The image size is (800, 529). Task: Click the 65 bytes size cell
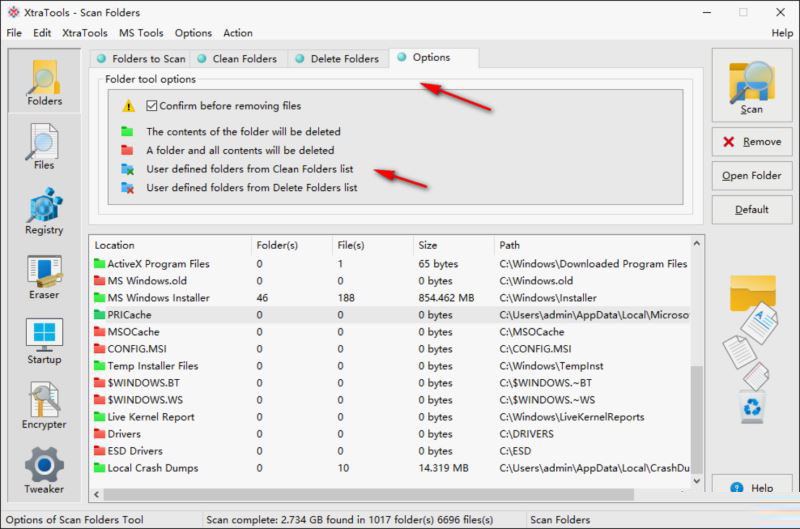click(438, 264)
